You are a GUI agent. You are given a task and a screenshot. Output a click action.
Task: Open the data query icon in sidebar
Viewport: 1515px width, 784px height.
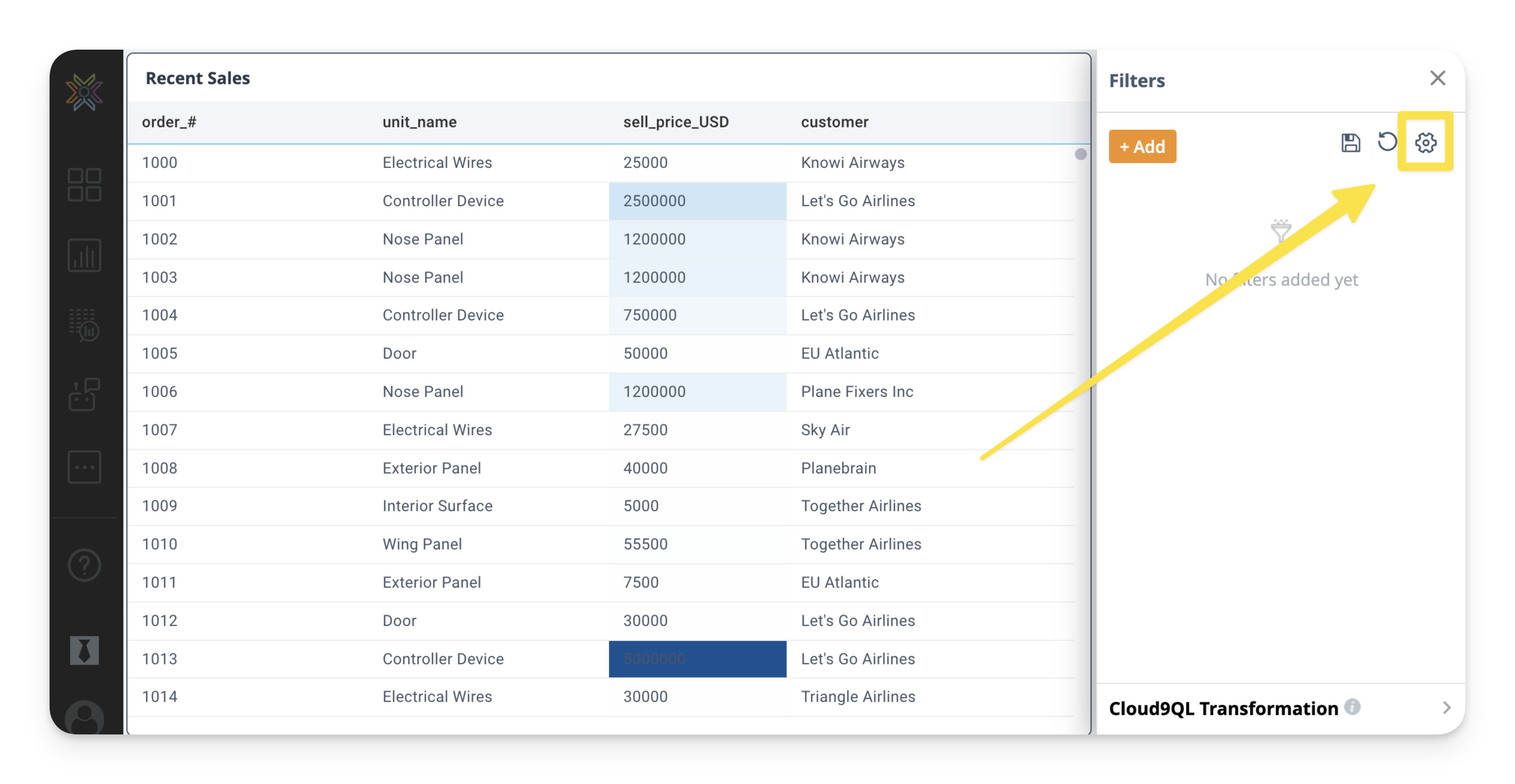(84, 325)
